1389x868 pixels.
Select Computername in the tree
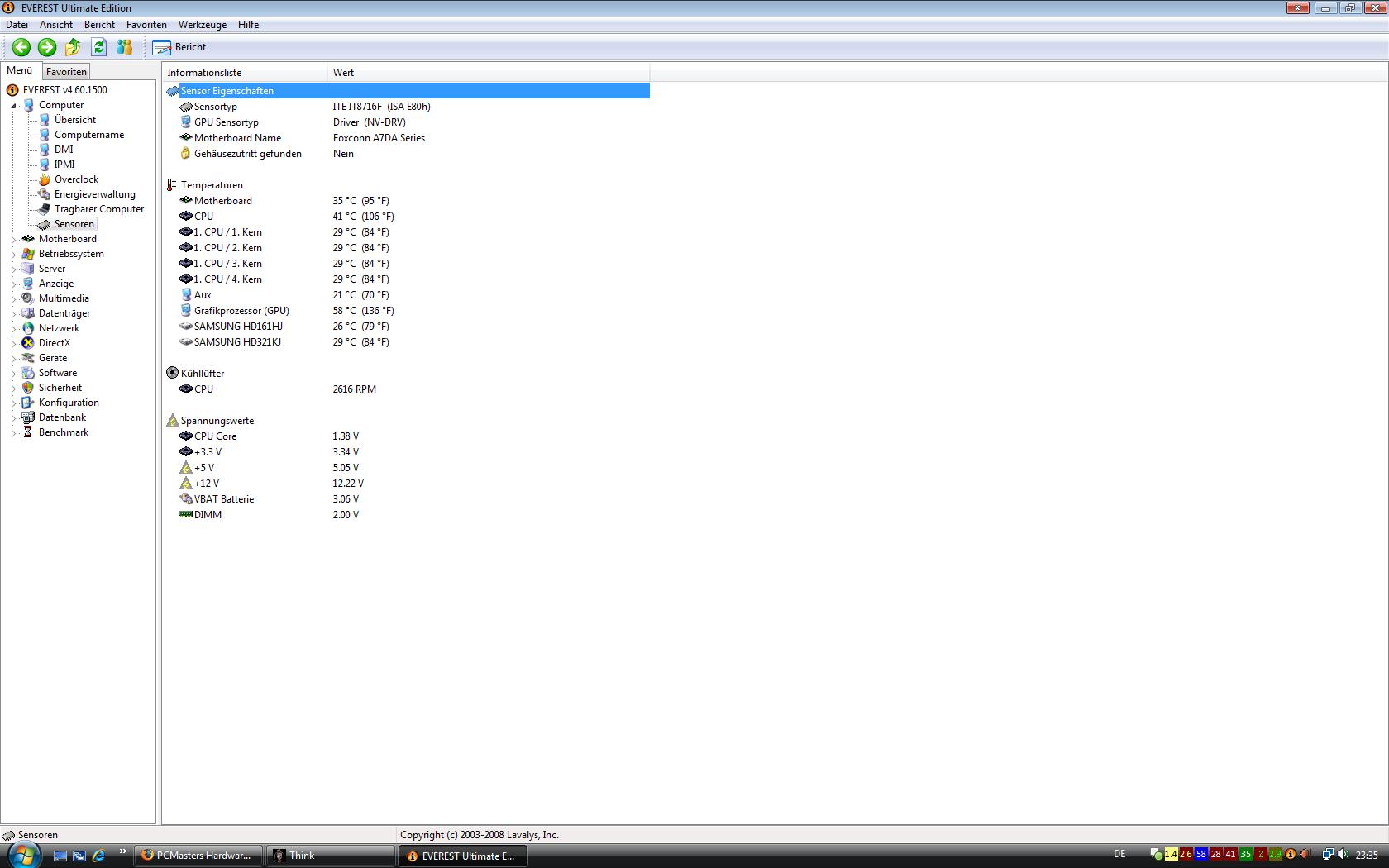(89, 135)
